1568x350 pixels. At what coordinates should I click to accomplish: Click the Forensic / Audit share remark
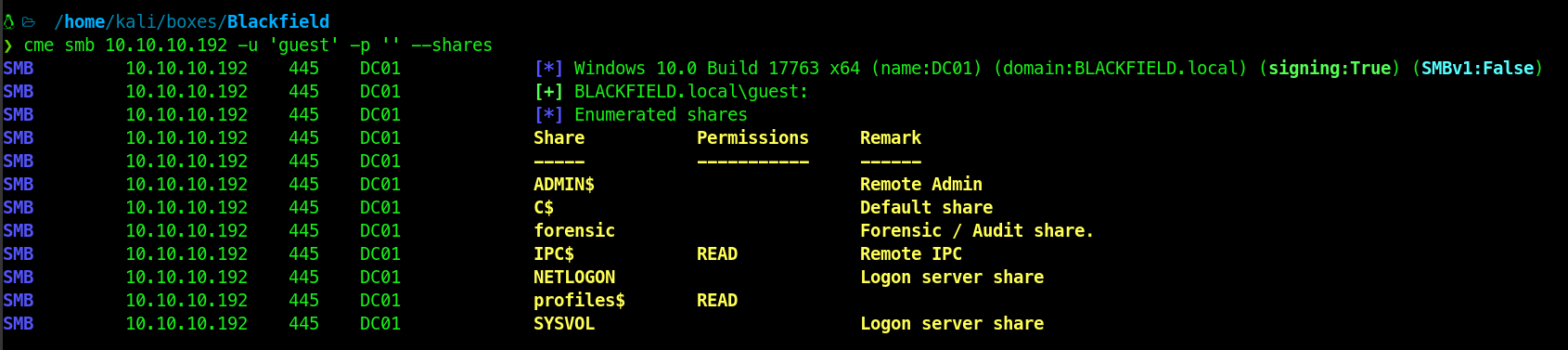pos(977,230)
